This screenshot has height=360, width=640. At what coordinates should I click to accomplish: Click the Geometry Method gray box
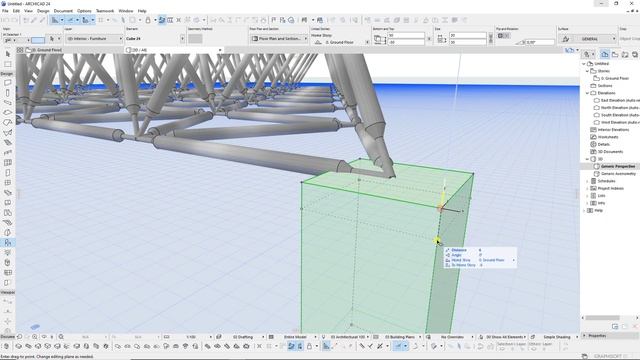point(195,39)
